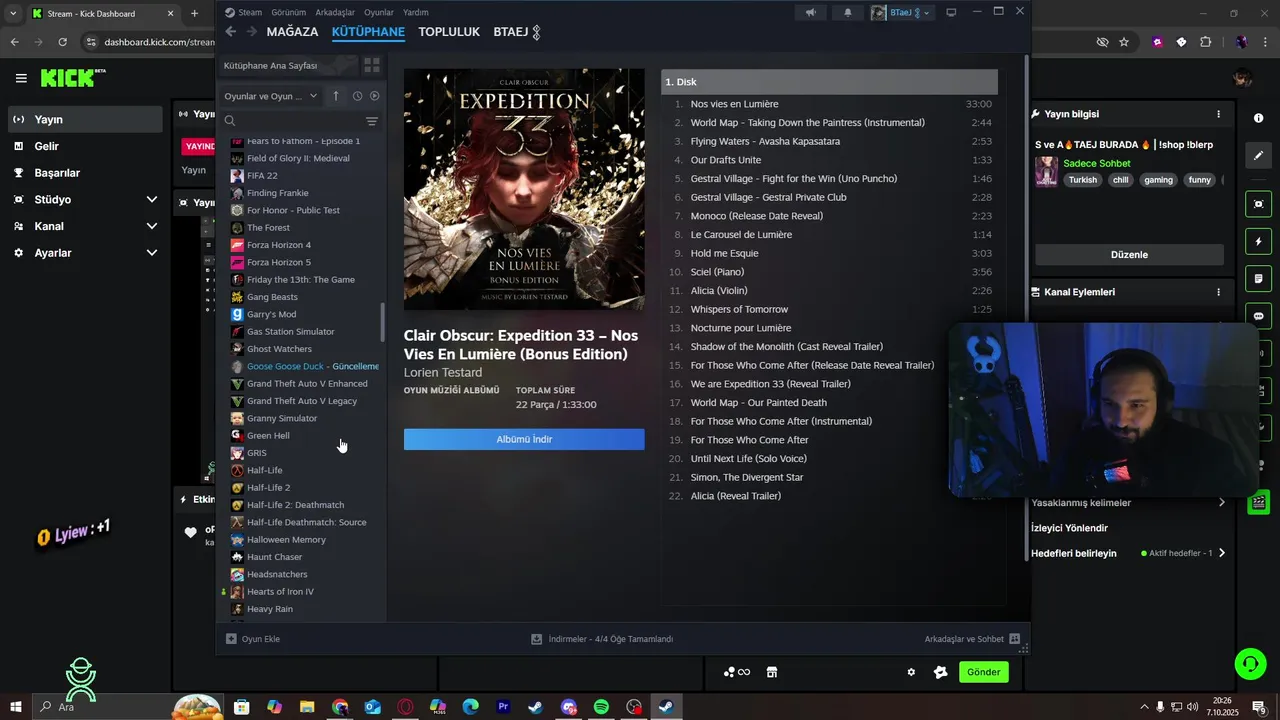Switch to the KÜTÜPHANE tab
1280x720 pixels.
368,32
